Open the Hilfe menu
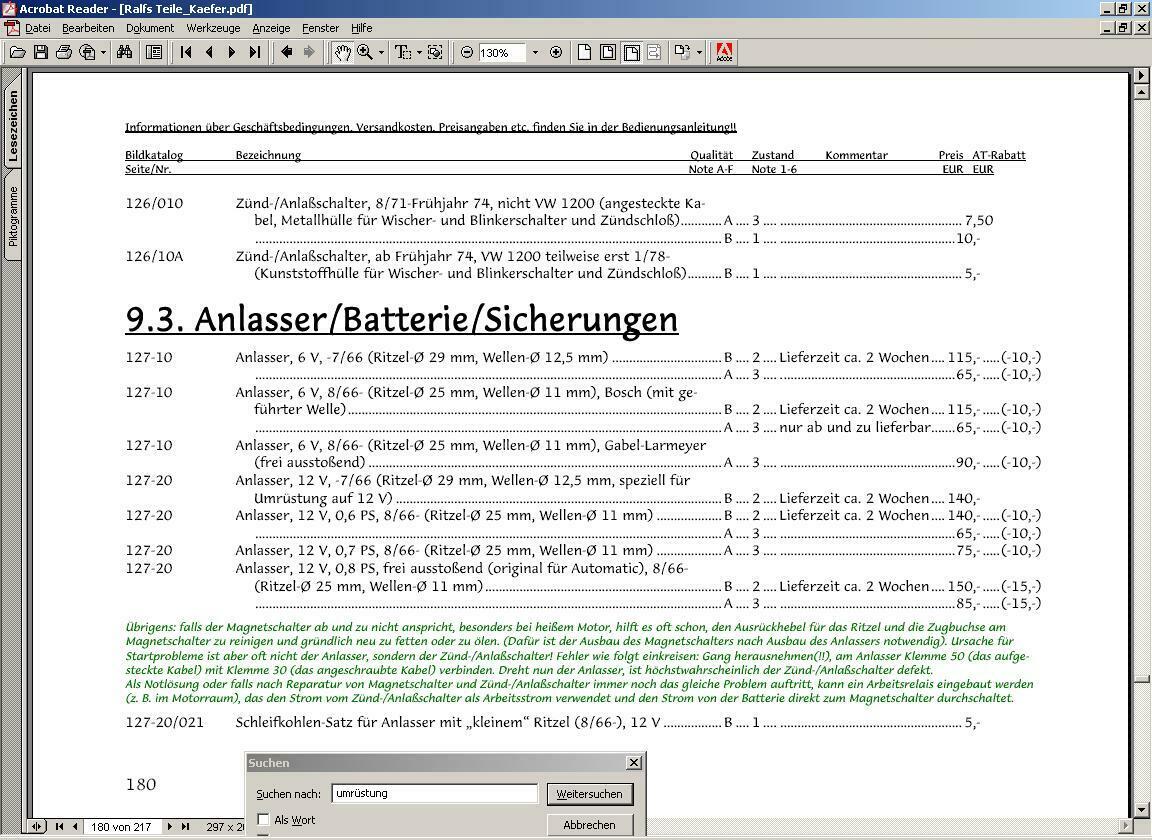Viewport: 1152px width, 840px height. click(361, 28)
